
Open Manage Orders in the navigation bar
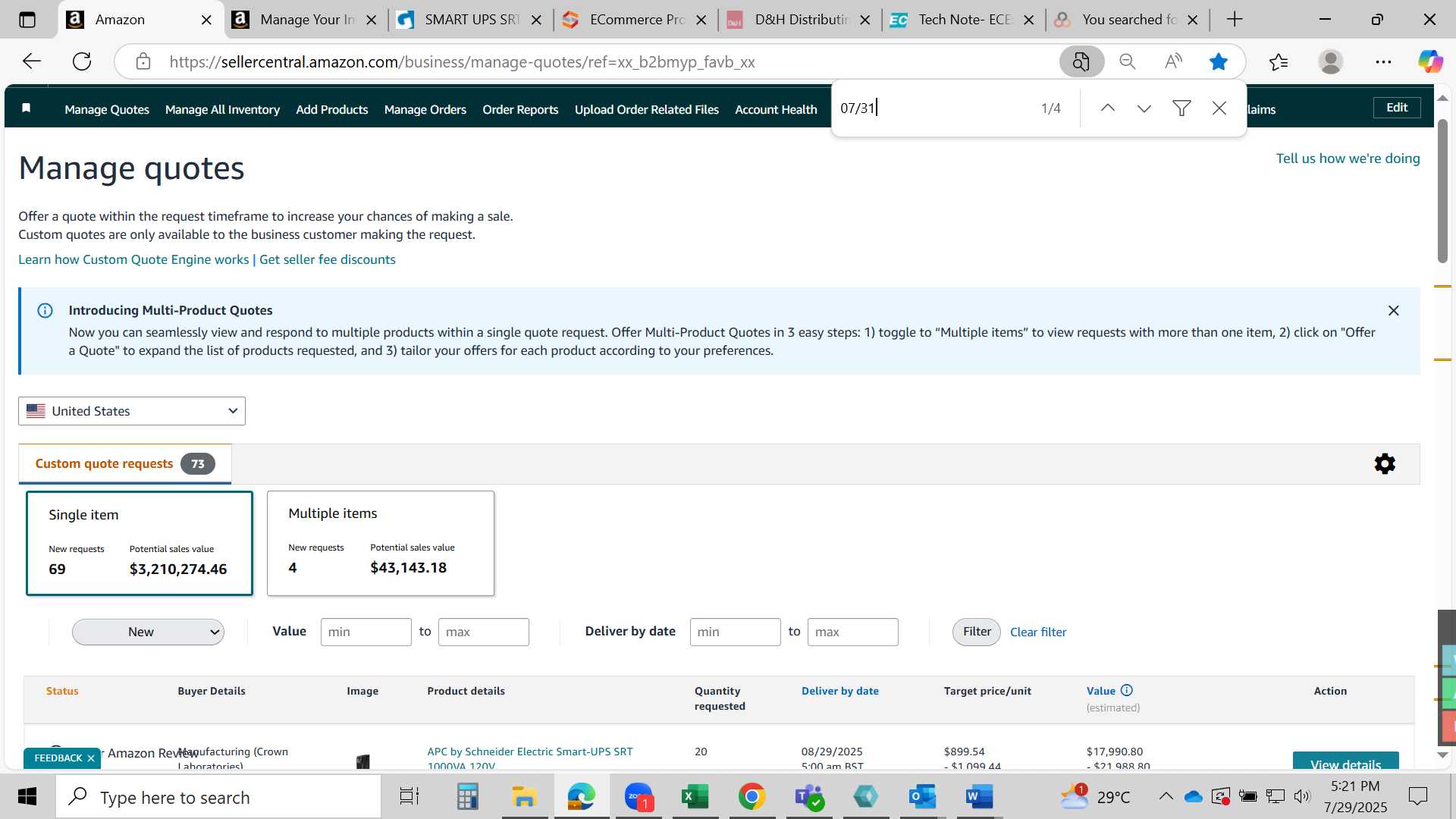pyautogui.click(x=425, y=109)
